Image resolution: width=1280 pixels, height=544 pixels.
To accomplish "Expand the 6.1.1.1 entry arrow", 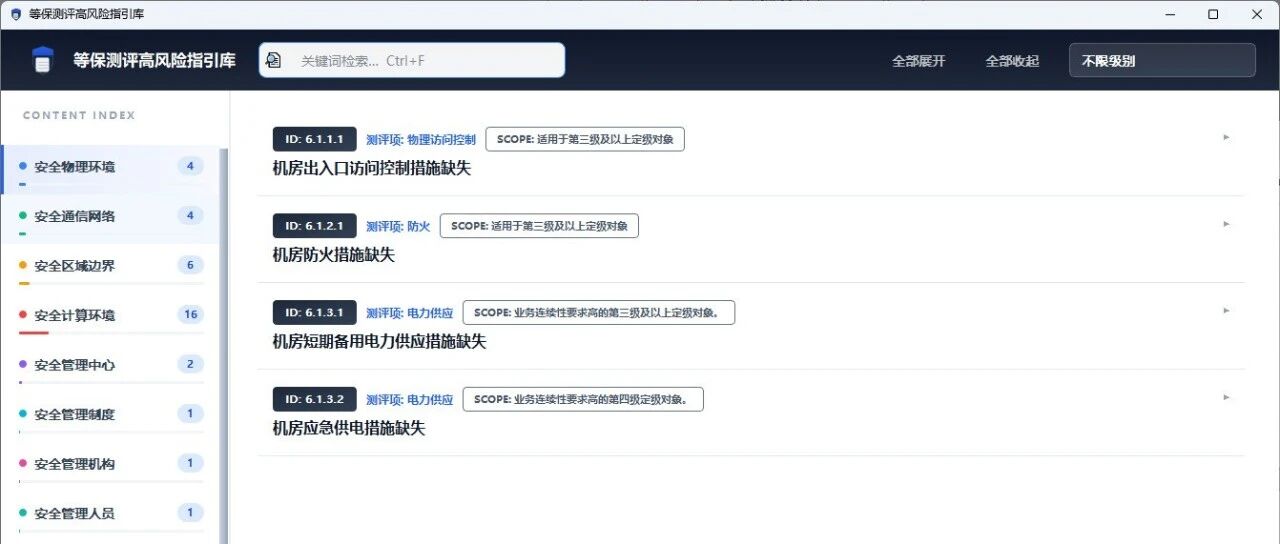I will pos(1226,138).
